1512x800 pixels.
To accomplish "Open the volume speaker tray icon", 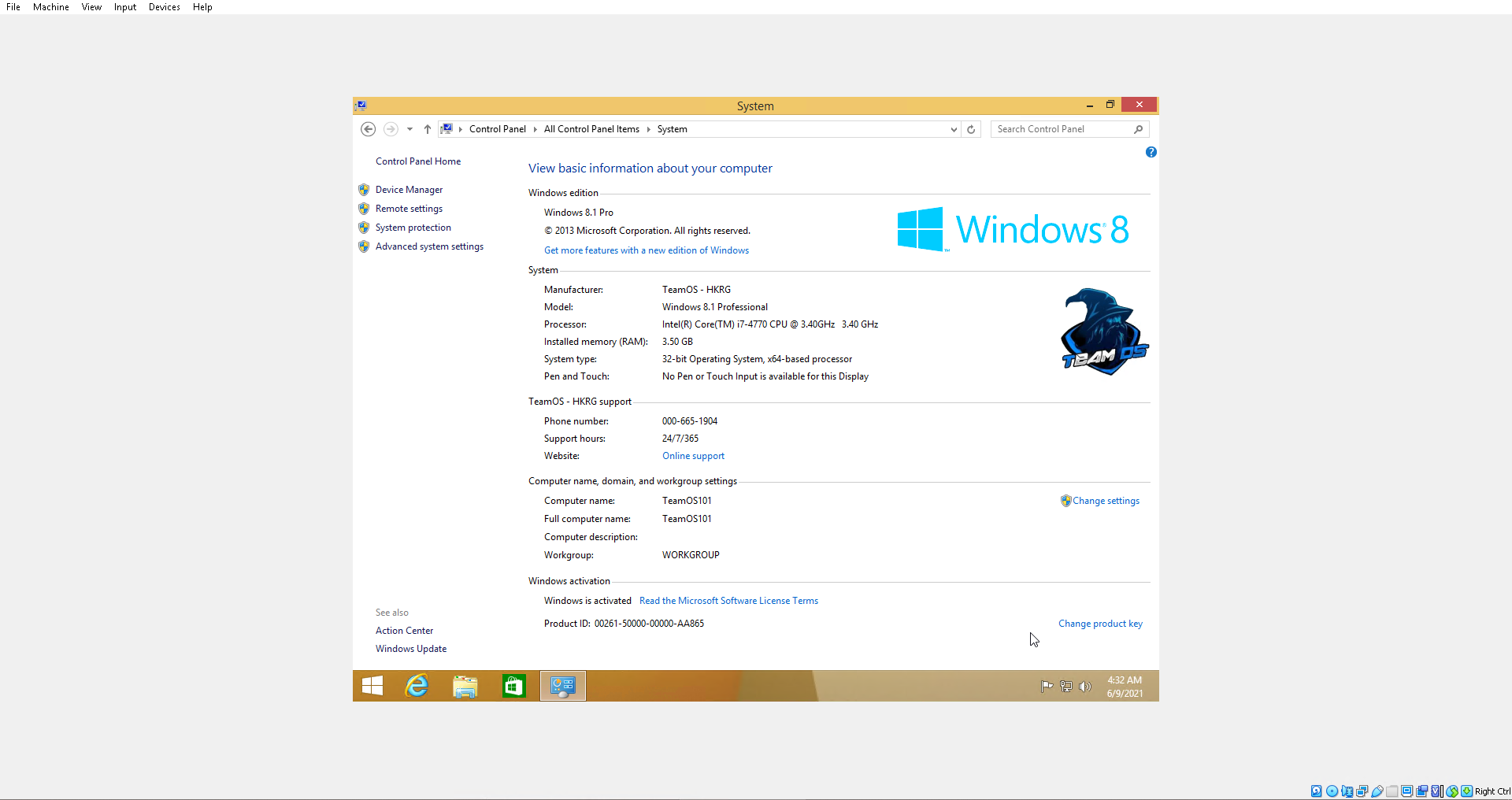I will pyautogui.click(x=1085, y=687).
